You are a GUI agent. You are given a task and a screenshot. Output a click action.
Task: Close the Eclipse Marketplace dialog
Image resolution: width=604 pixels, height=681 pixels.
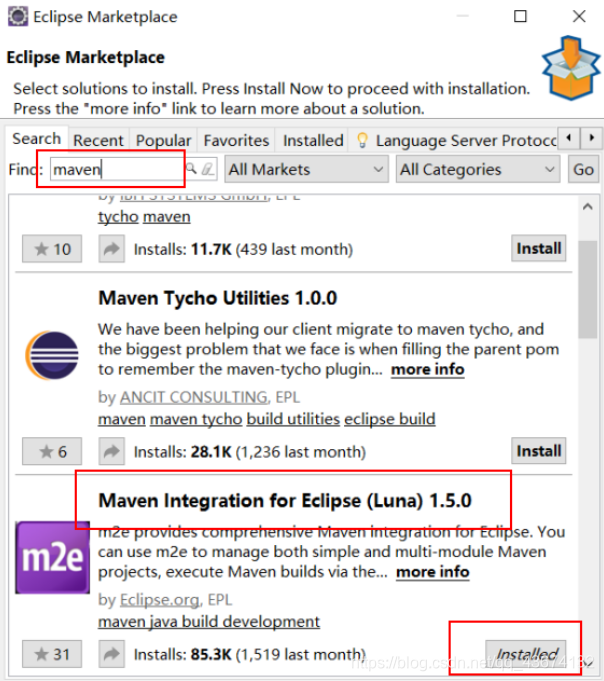tap(579, 16)
